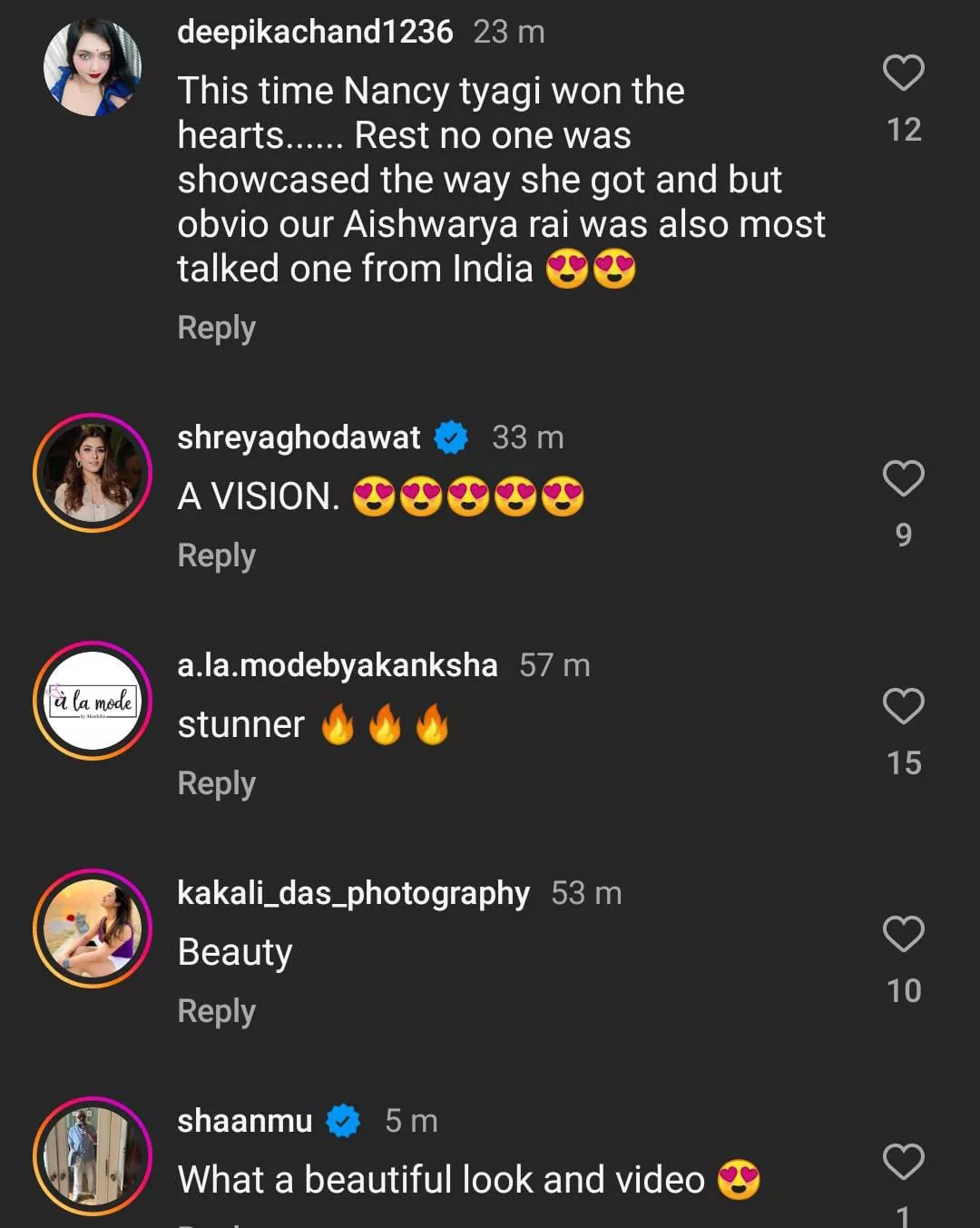The image size is (980, 1228).
Task: Open deepikachand1236's profile picture
Action: pos(93,68)
